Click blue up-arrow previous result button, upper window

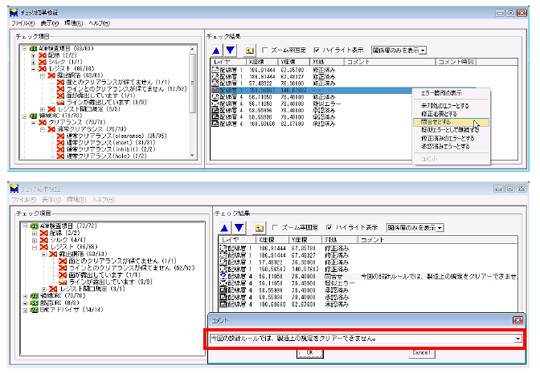tap(216, 51)
